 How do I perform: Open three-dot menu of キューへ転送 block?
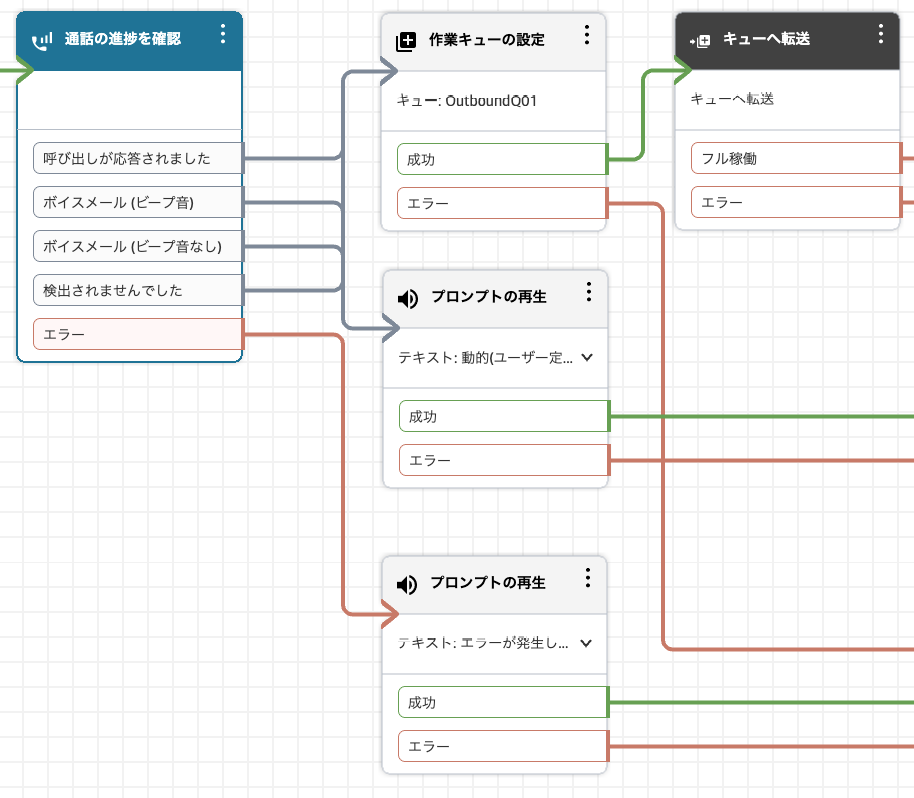[x=881, y=34]
